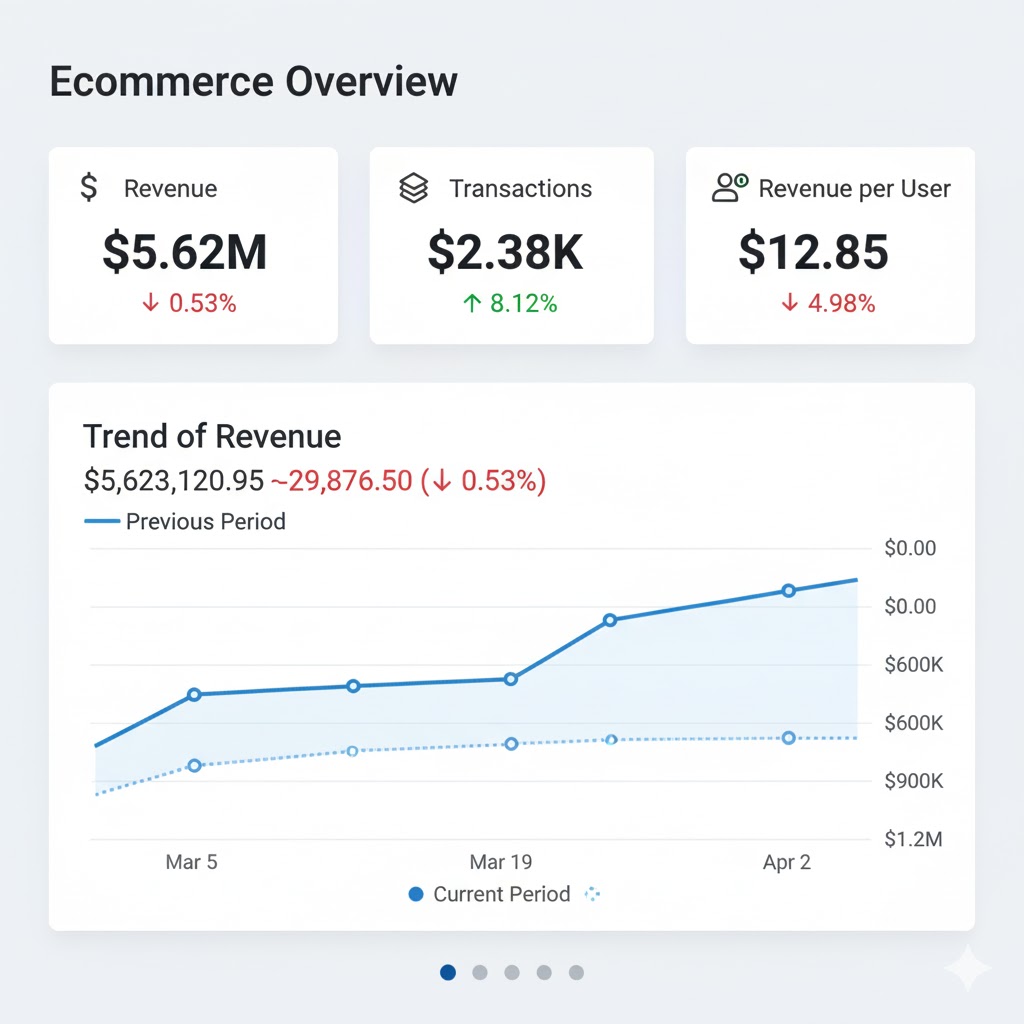This screenshot has height=1024, width=1024.
Task: Click the dollar sign icon beside Revenue
Action: point(89,188)
